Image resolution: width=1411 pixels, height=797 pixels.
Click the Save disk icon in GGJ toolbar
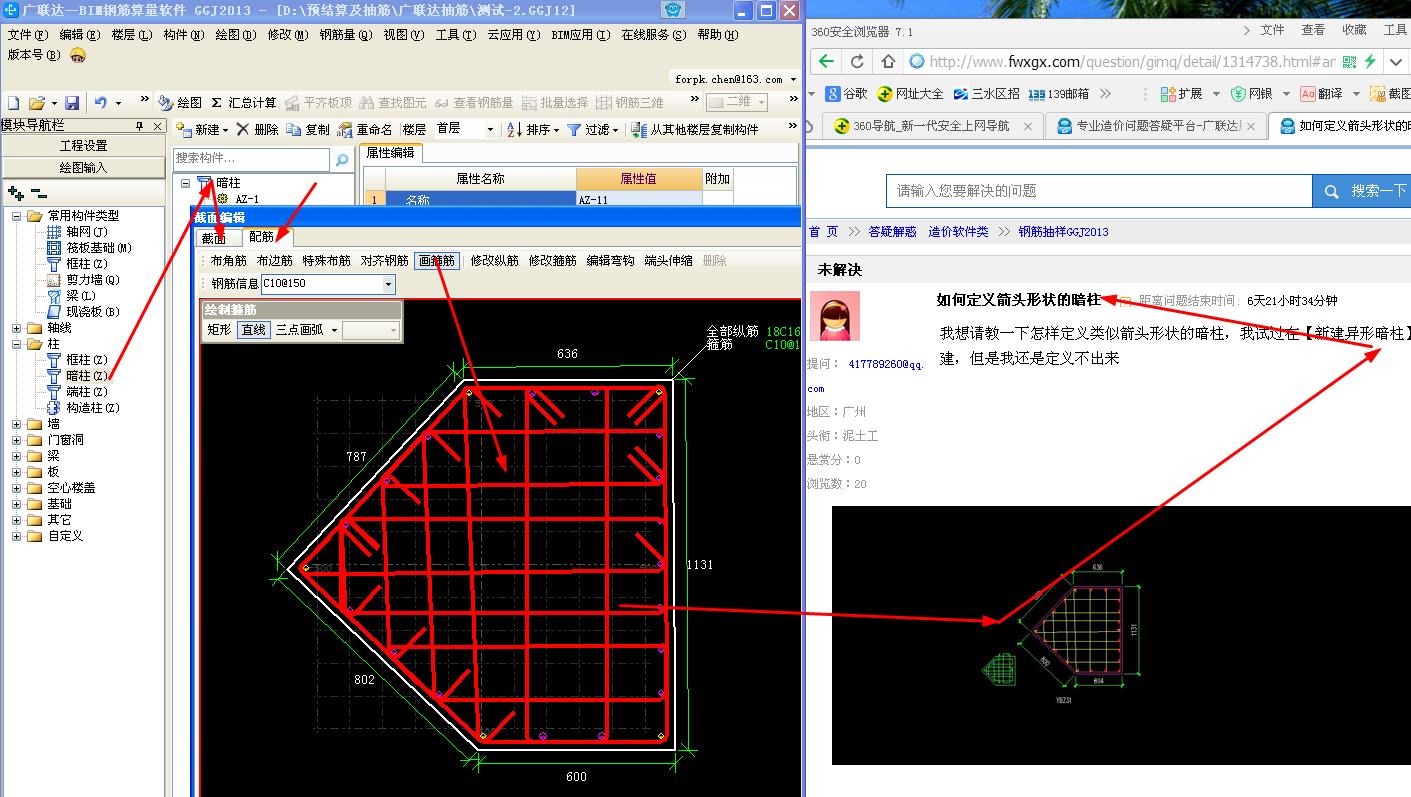pyautogui.click(x=72, y=103)
